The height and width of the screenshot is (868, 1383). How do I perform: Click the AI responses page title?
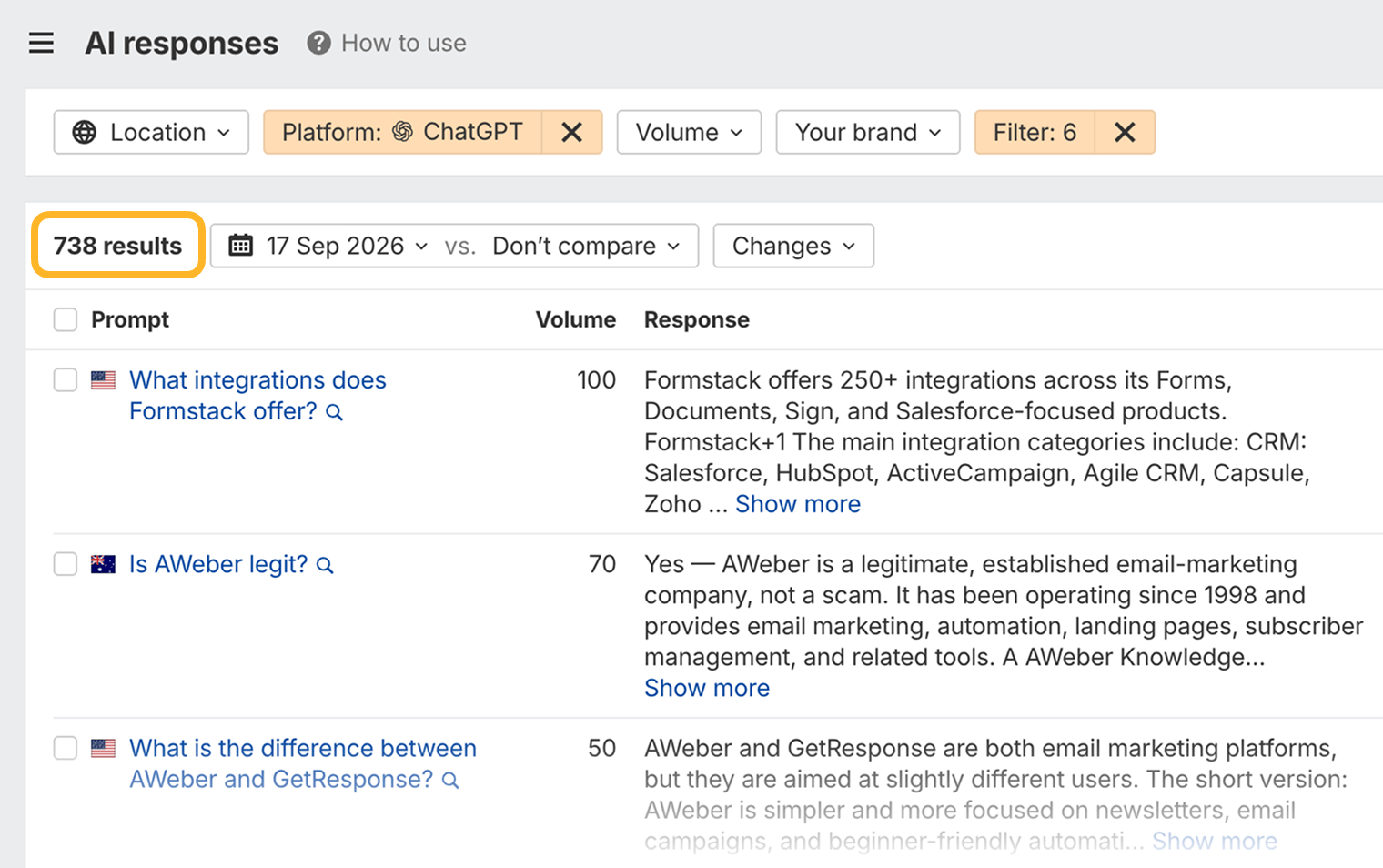tap(182, 43)
